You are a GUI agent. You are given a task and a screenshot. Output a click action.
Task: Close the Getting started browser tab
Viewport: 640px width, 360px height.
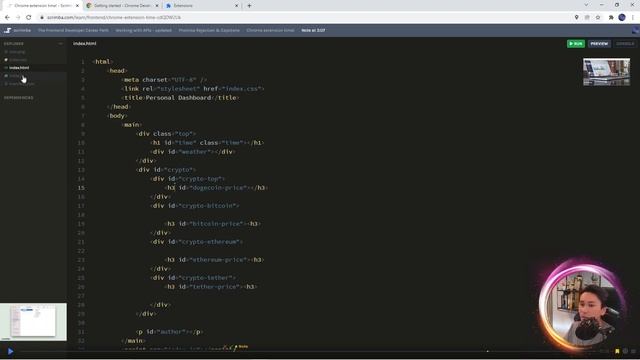[x=157, y=6]
